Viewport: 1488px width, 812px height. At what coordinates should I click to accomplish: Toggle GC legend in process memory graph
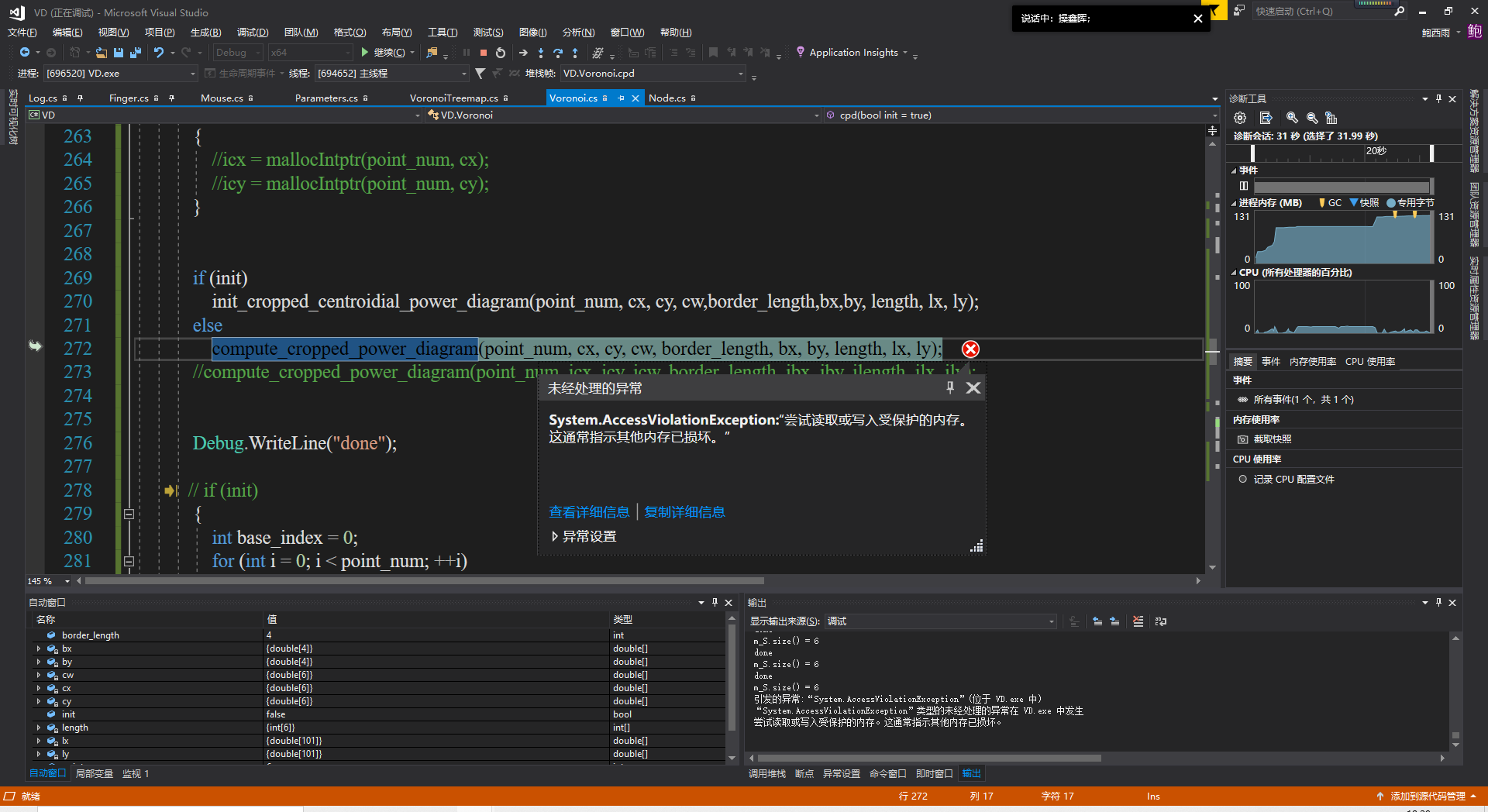(x=1331, y=202)
